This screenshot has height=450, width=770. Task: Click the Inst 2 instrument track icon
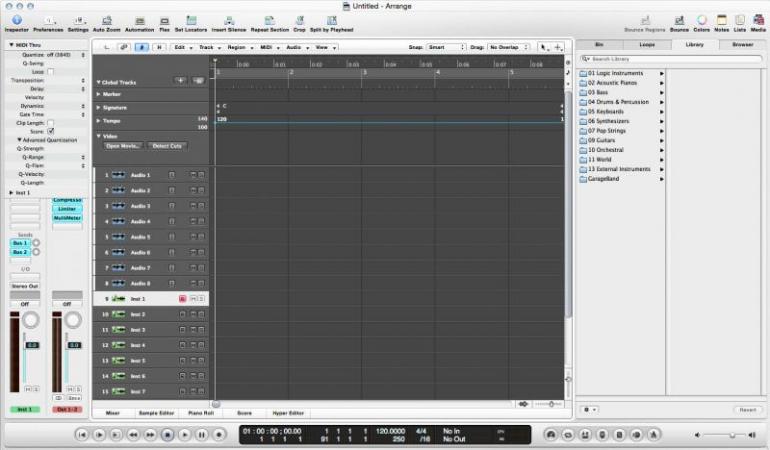[118, 314]
